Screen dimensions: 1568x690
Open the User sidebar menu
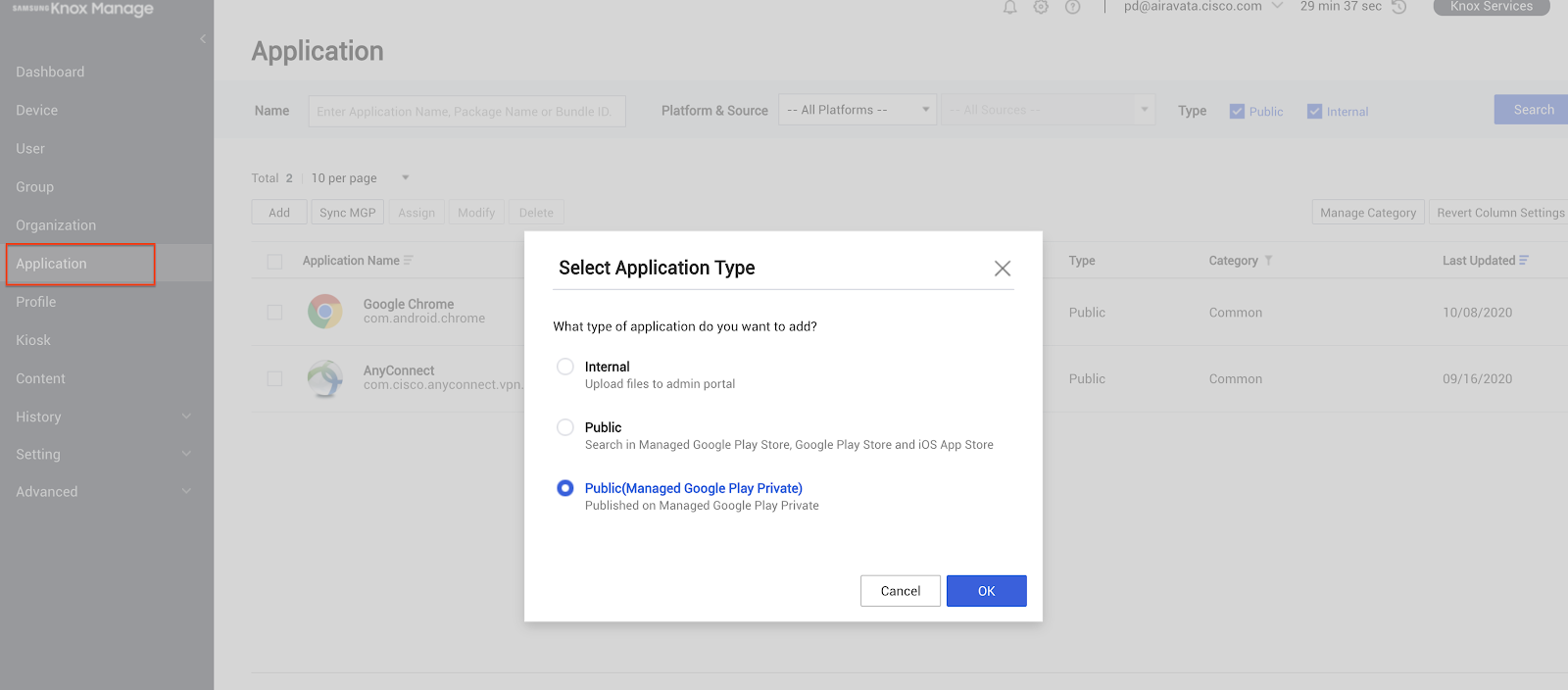click(30, 149)
